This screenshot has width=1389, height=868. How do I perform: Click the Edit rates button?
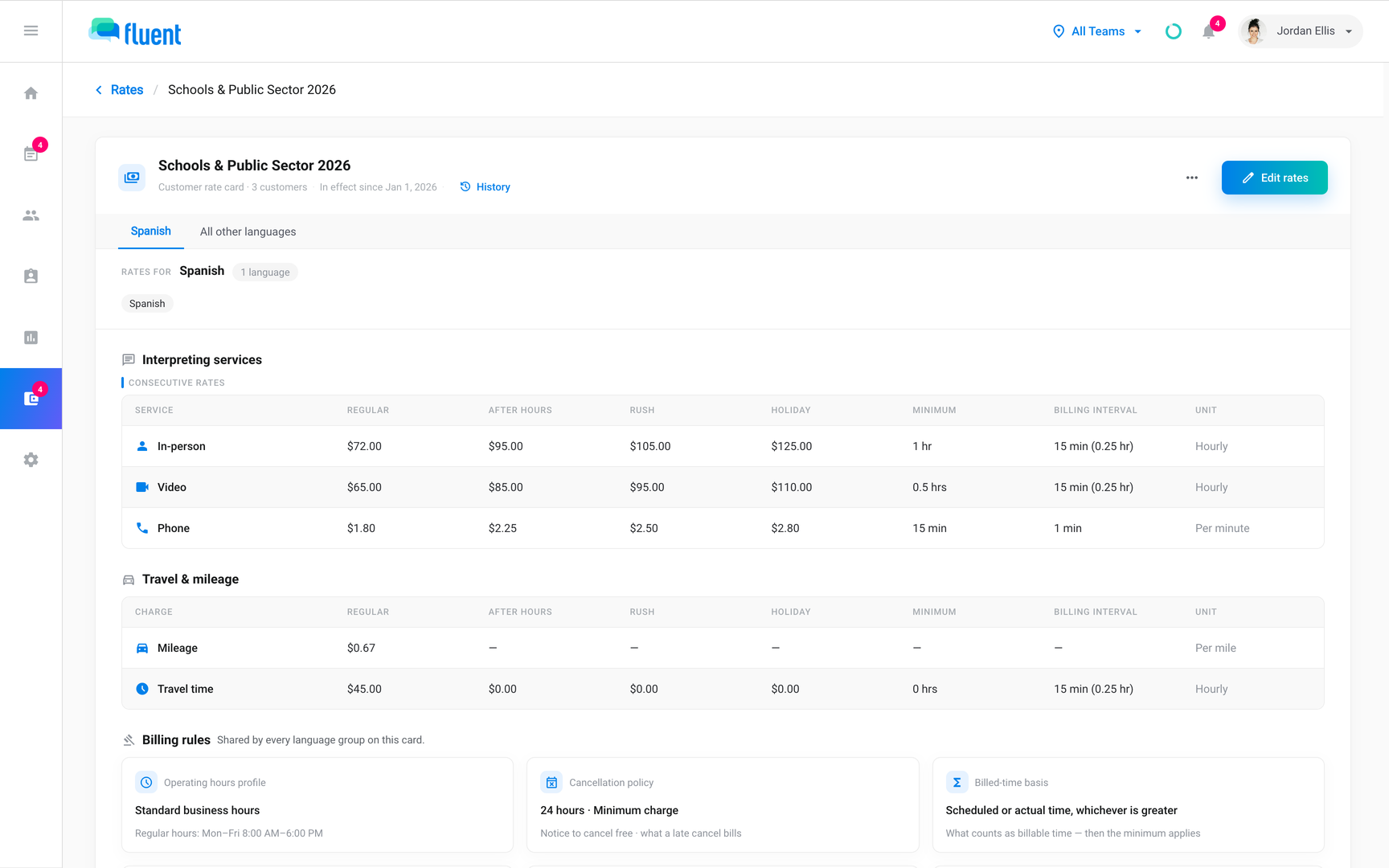click(1274, 178)
